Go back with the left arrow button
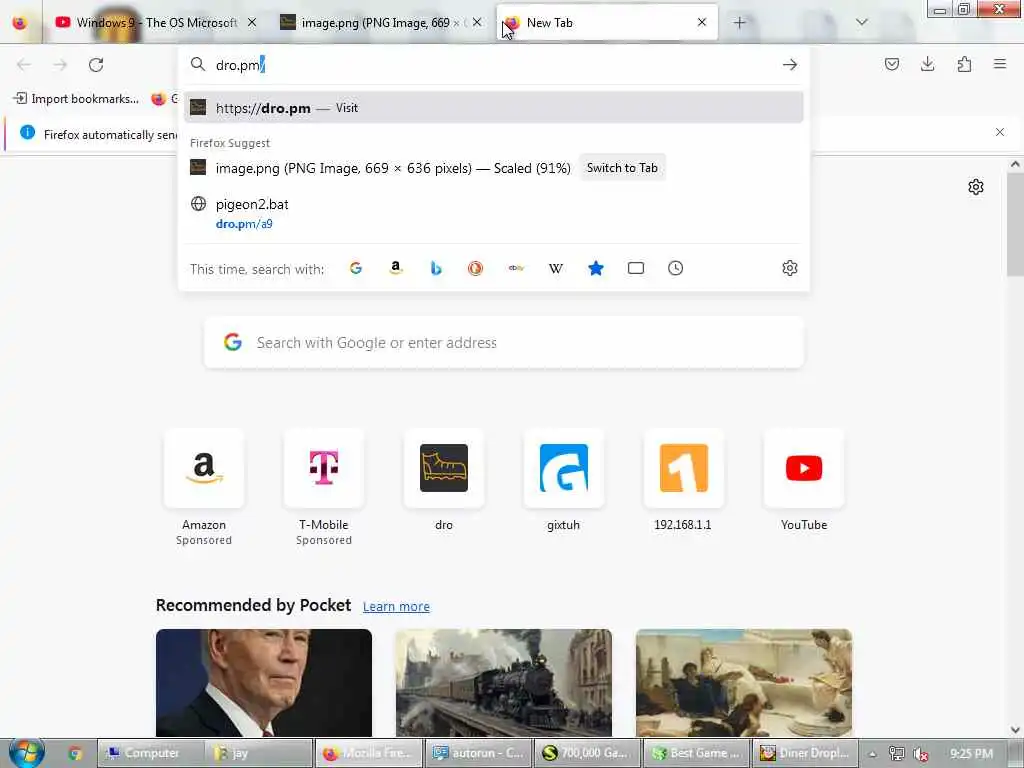The image size is (1024, 768). point(24,65)
